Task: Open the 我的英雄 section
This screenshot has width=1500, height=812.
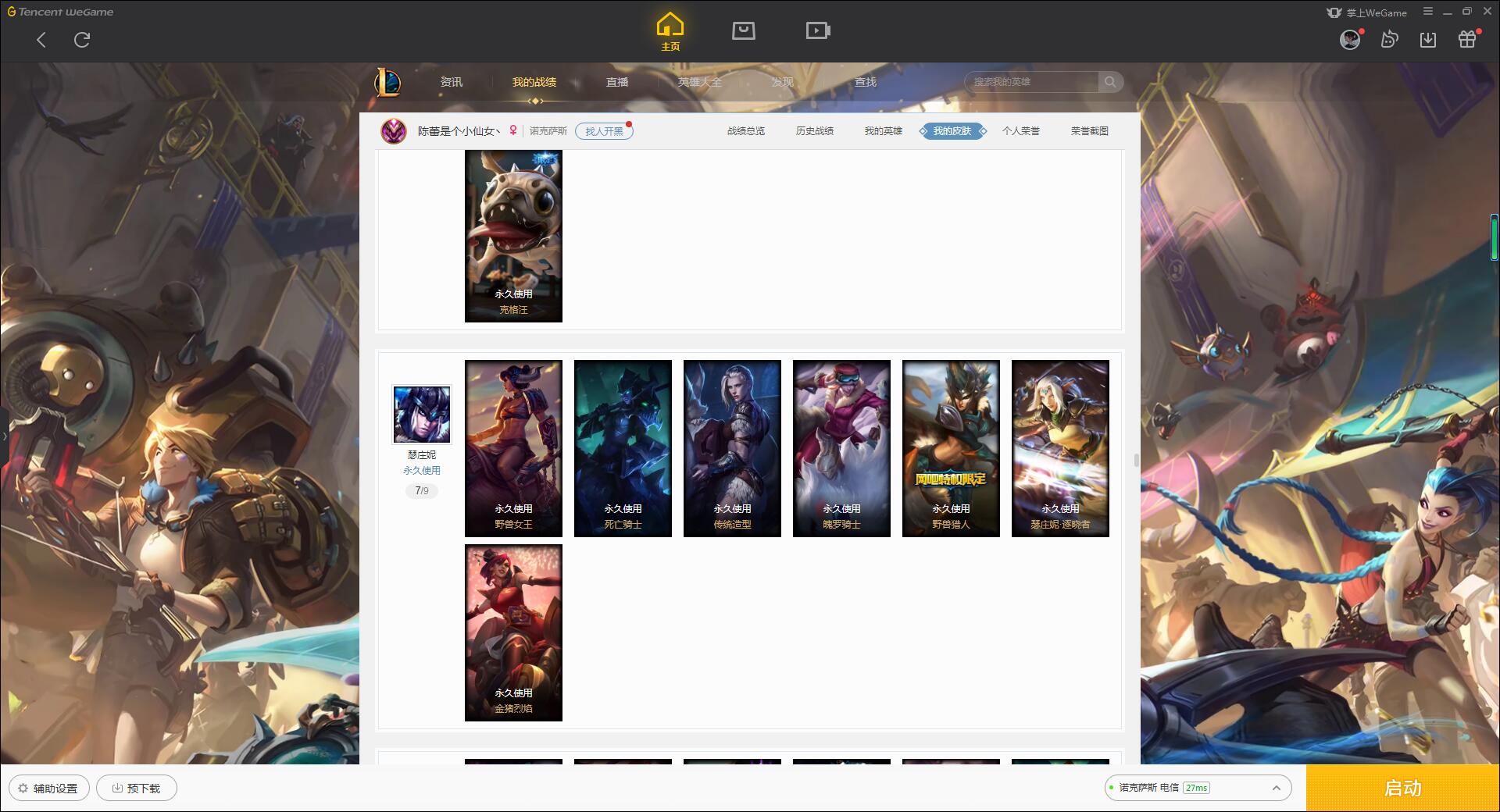Action: click(884, 131)
